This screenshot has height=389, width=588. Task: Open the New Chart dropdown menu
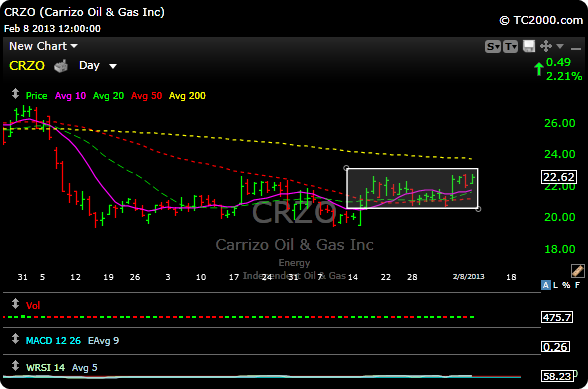click(x=43, y=46)
